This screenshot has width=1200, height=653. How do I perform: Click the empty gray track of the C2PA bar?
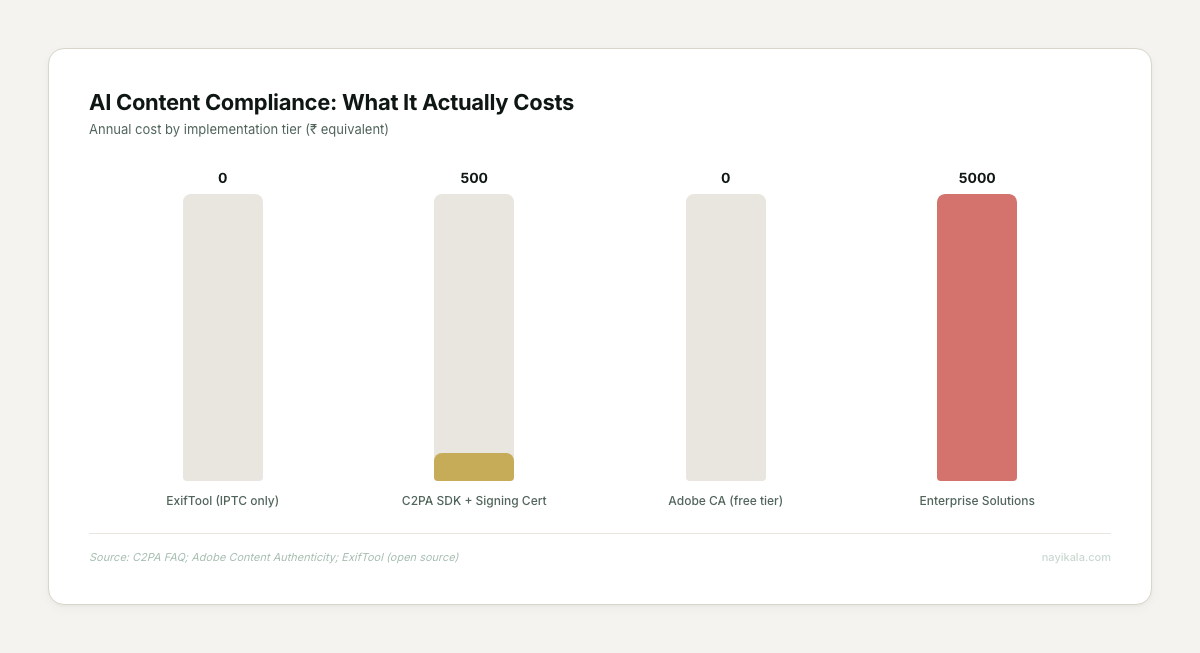(x=474, y=322)
